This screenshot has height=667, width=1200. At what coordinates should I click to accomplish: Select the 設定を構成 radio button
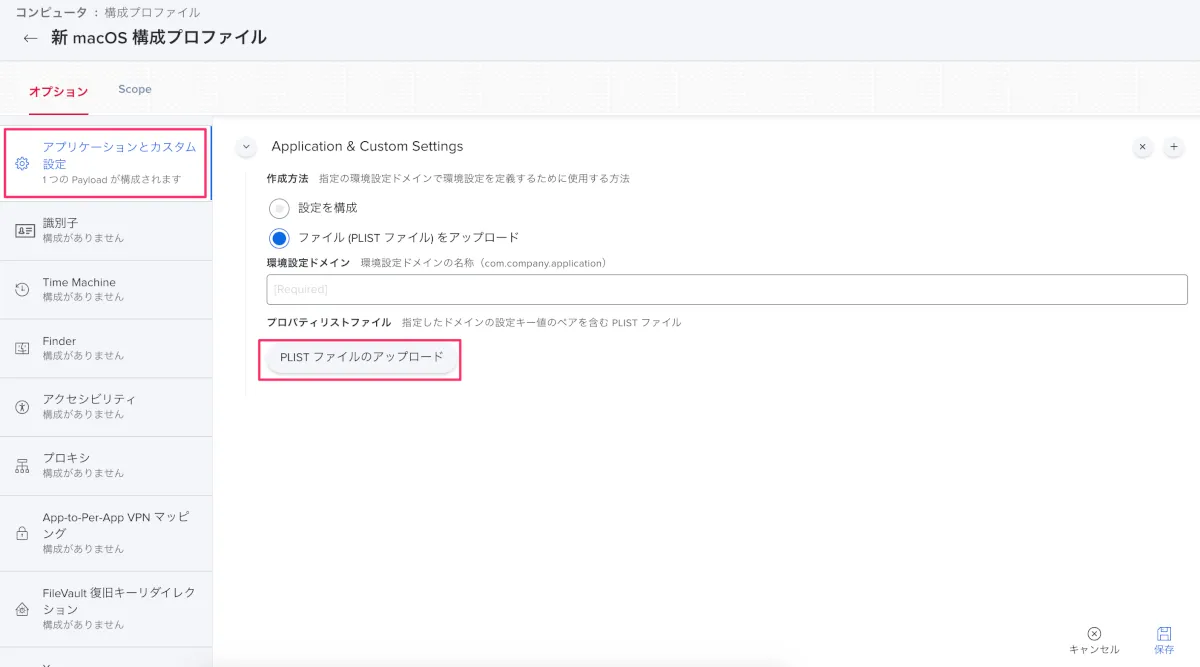(280, 208)
